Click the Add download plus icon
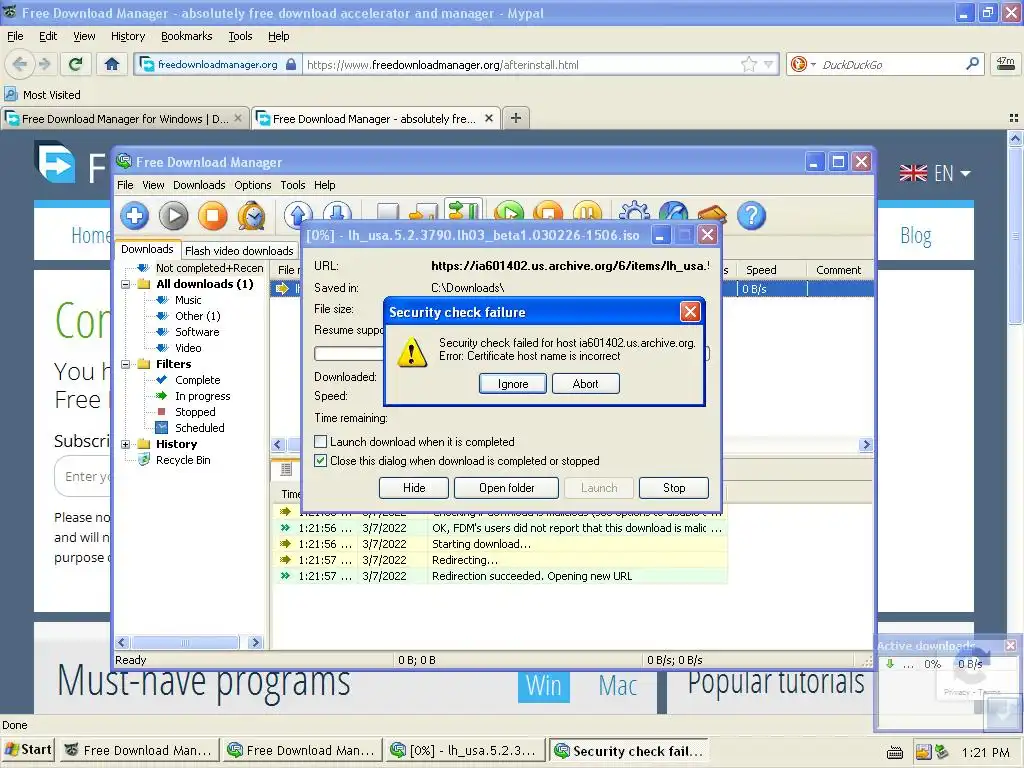 click(135, 216)
